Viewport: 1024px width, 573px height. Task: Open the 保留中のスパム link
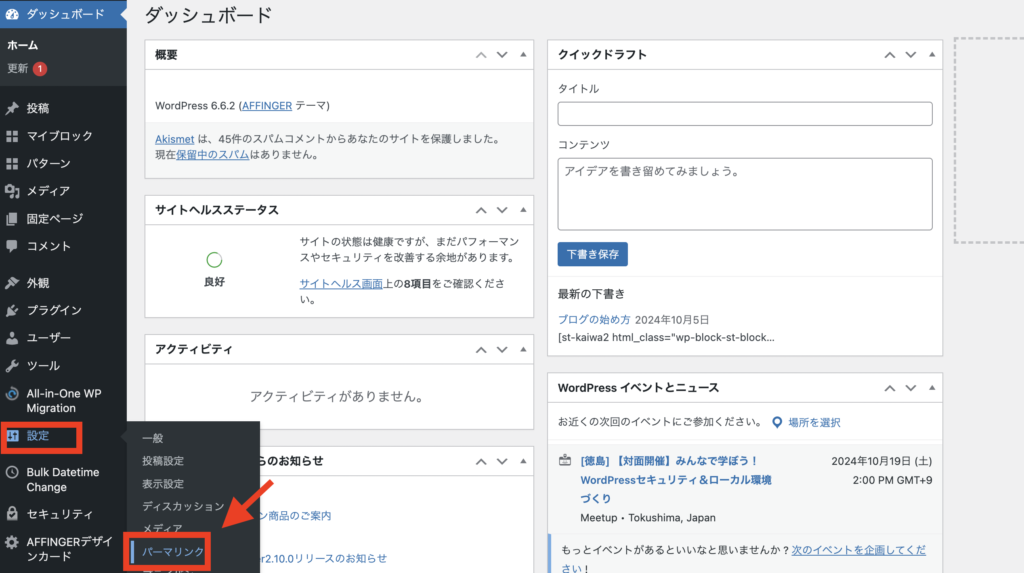[x=213, y=155]
